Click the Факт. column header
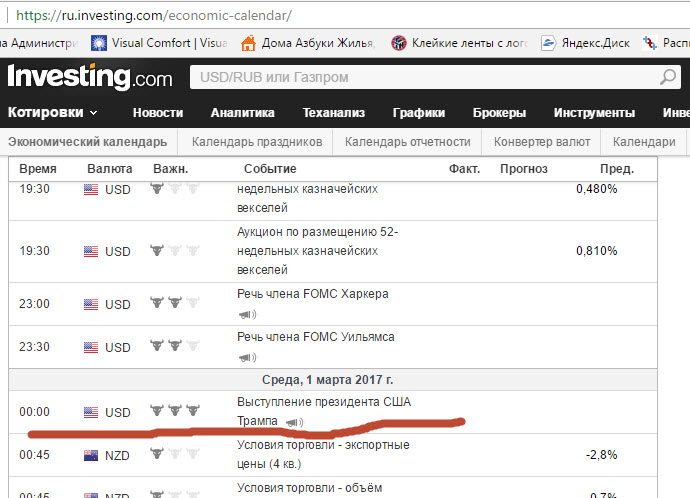 click(464, 169)
